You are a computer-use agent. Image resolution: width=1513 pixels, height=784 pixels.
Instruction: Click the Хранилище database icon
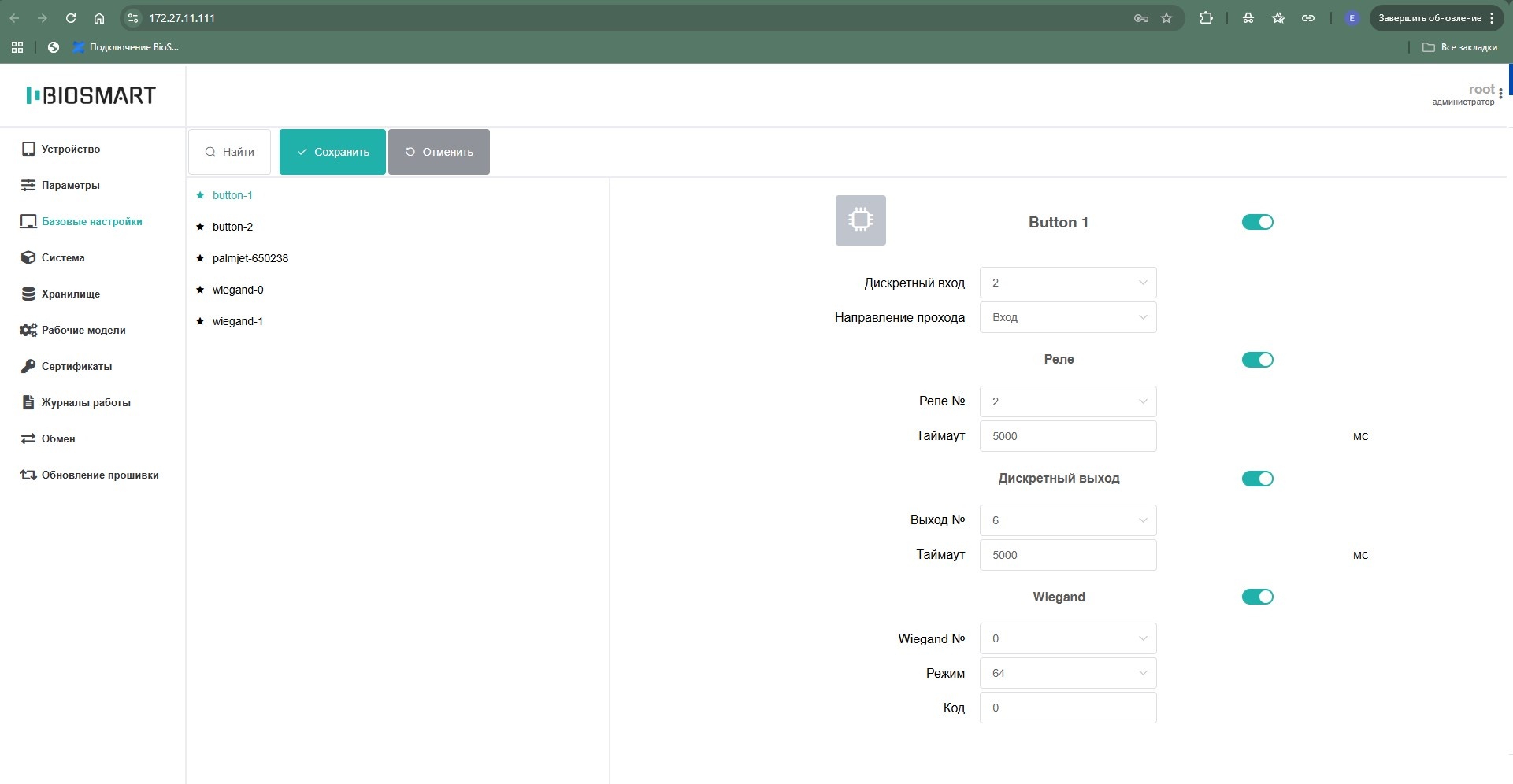pos(28,294)
